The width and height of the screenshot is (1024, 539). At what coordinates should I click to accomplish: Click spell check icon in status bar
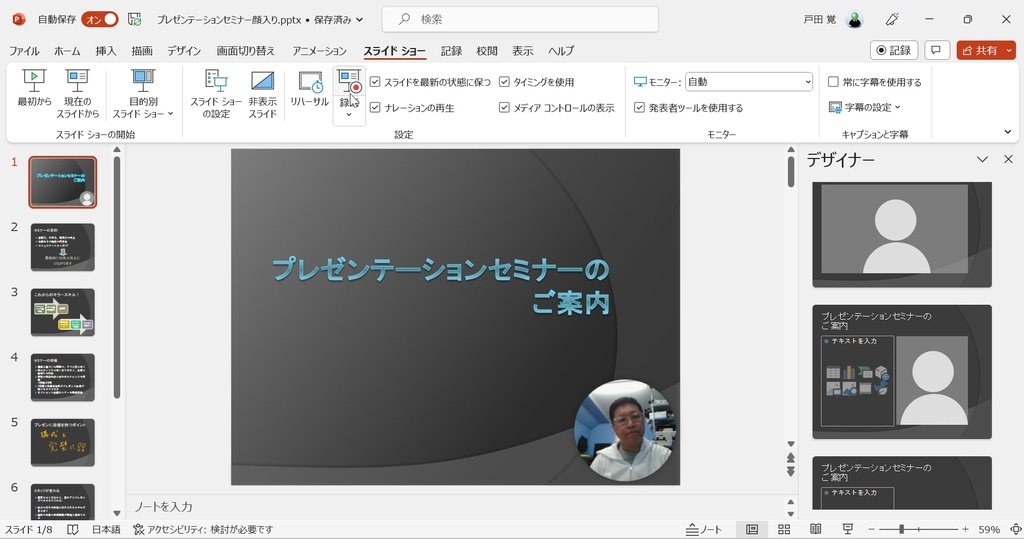click(73, 529)
